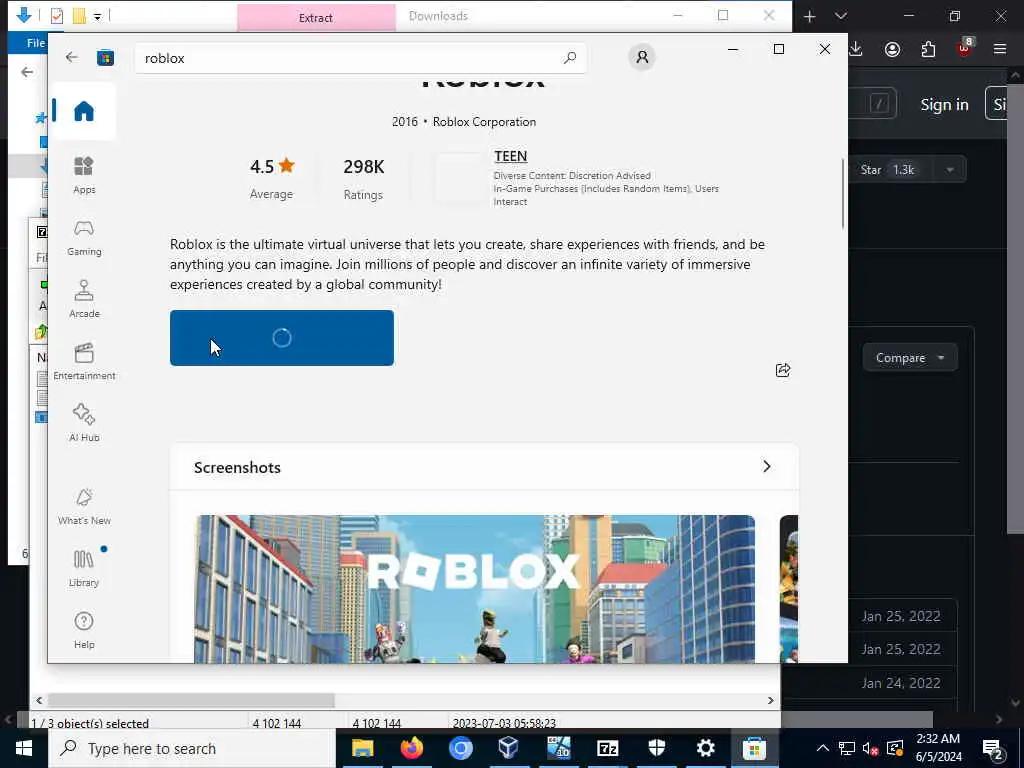
Task: Click the 7-Zip scrollbar left arrow
Action: point(39,700)
